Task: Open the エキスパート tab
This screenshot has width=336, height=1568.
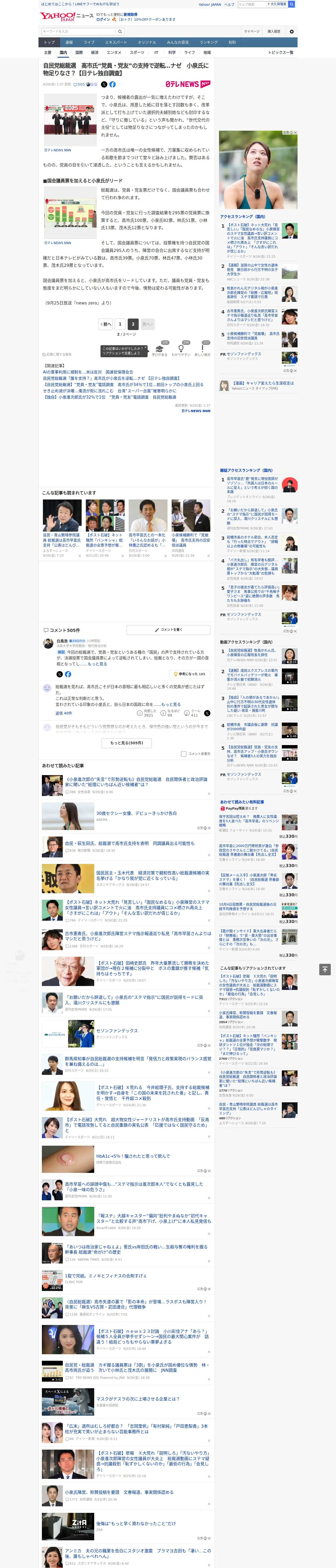Action: click(x=116, y=43)
